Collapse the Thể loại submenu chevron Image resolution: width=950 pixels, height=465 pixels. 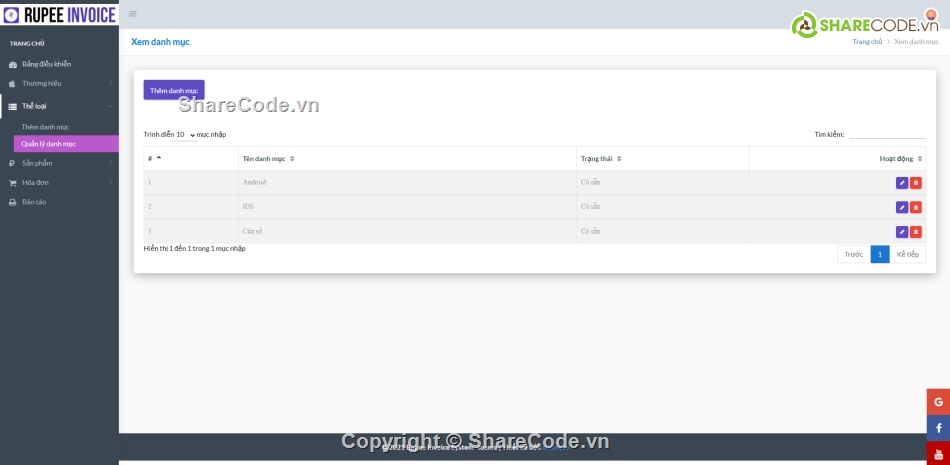[x=110, y=106]
